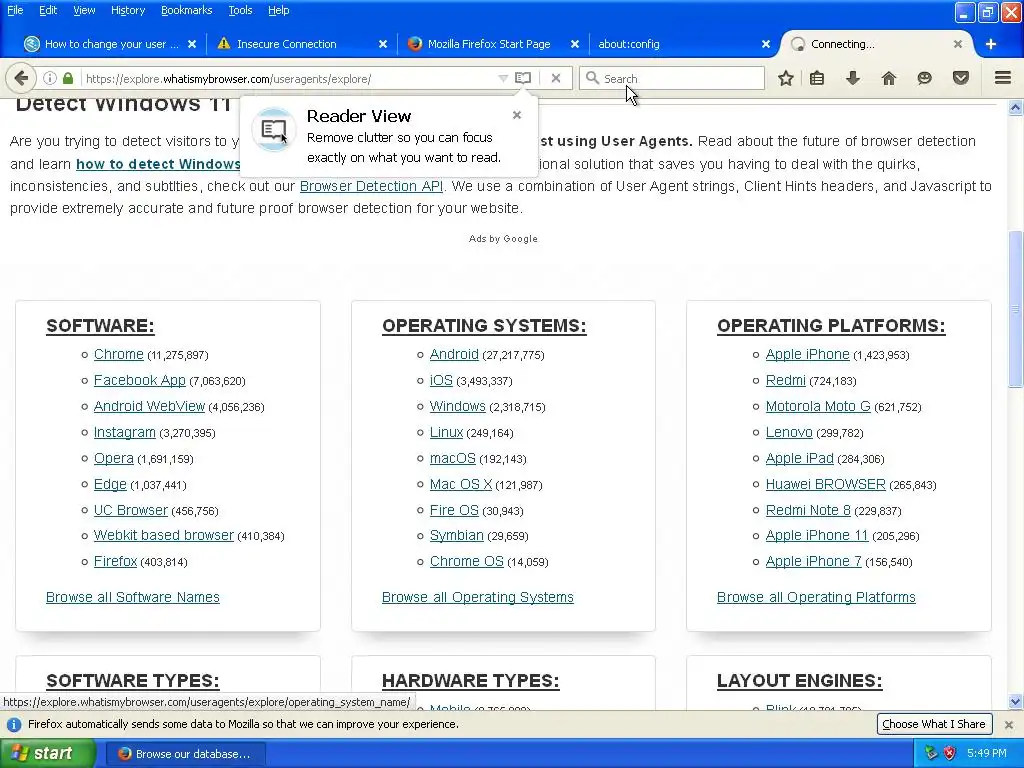This screenshot has height=768, width=1024.
Task: Open the History menu
Action: [x=128, y=10]
